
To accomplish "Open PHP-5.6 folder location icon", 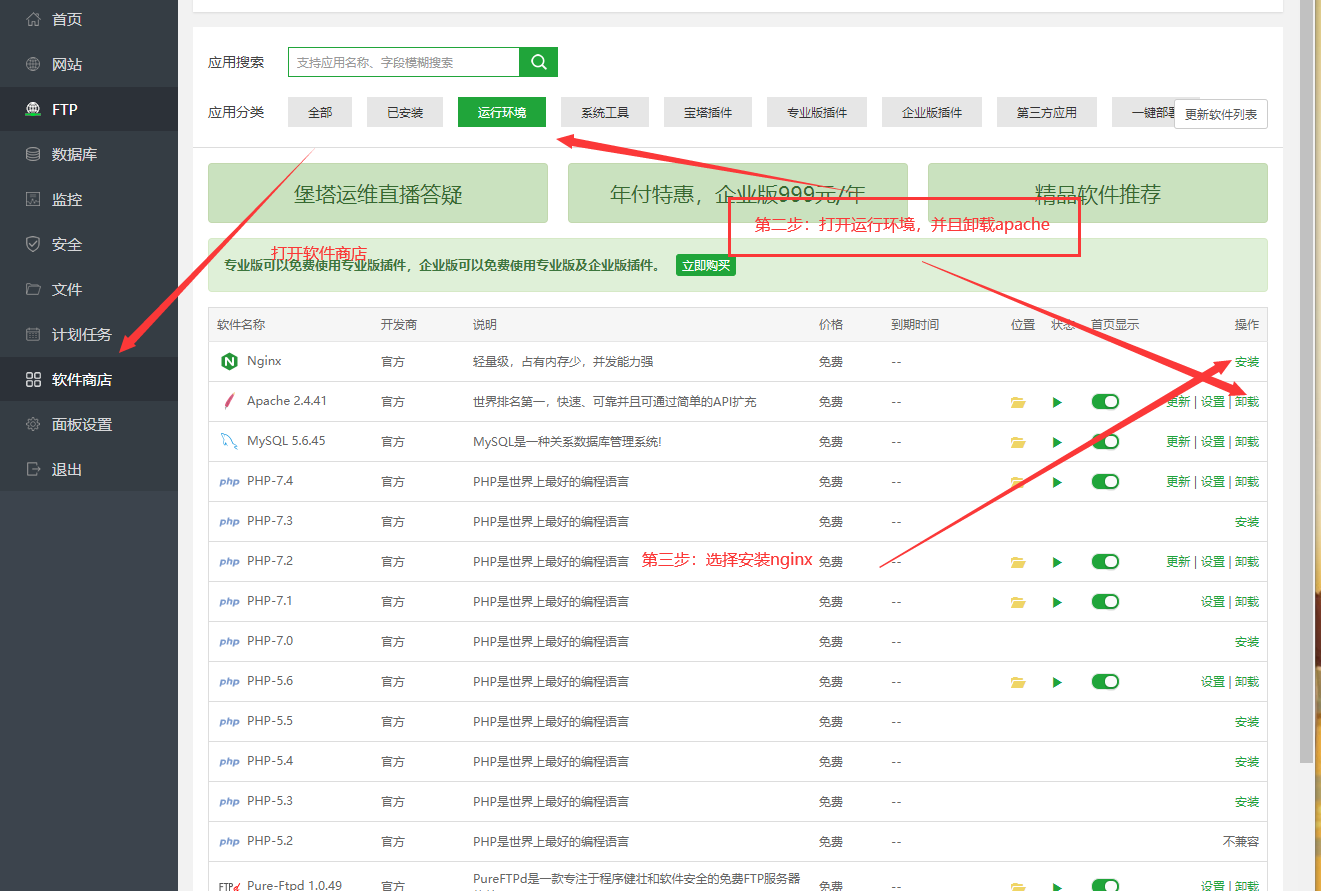I will pos(1018,682).
